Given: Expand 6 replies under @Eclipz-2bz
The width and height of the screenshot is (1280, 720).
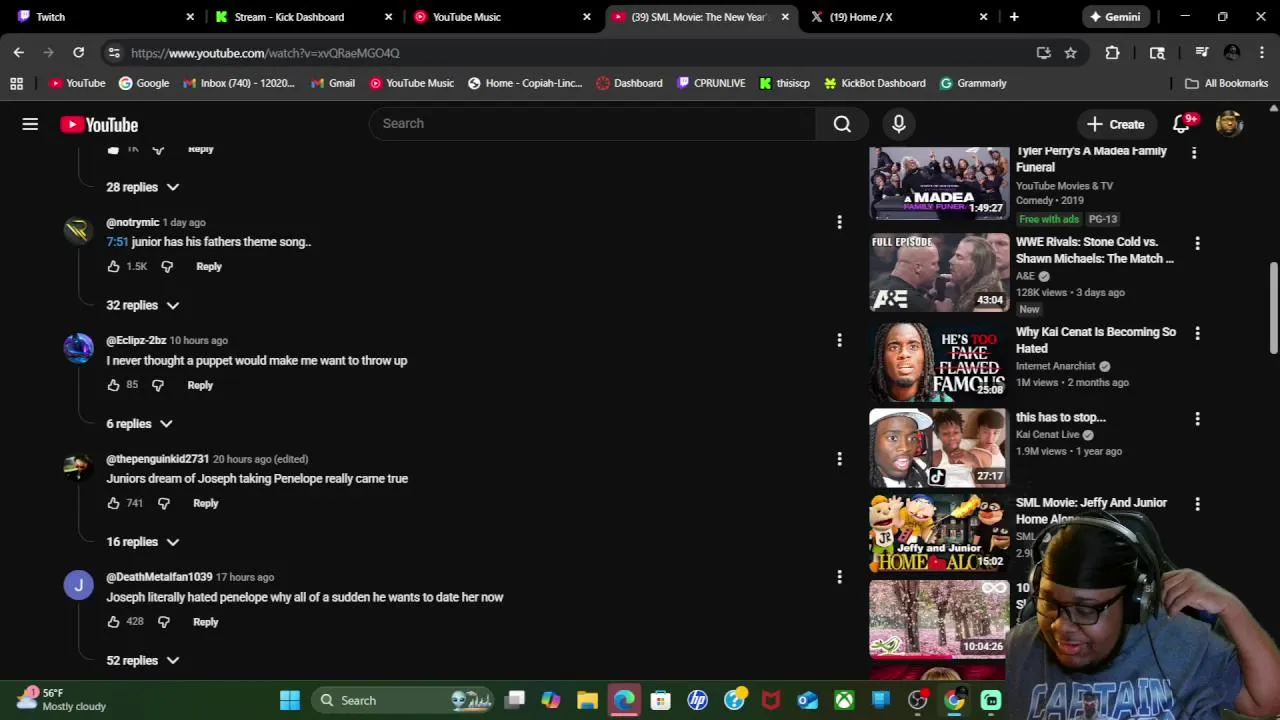Looking at the screenshot, I should click(140, 424).
